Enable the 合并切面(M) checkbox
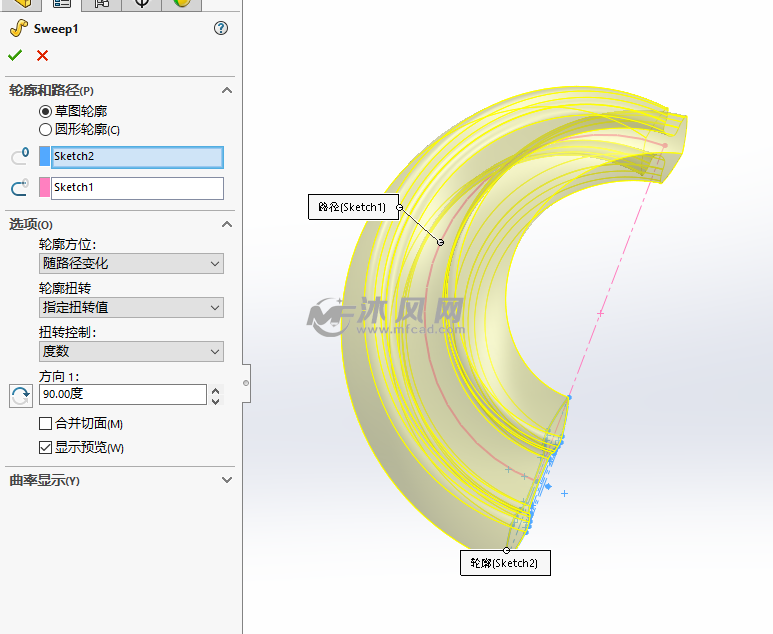 (x=45, y=423)
